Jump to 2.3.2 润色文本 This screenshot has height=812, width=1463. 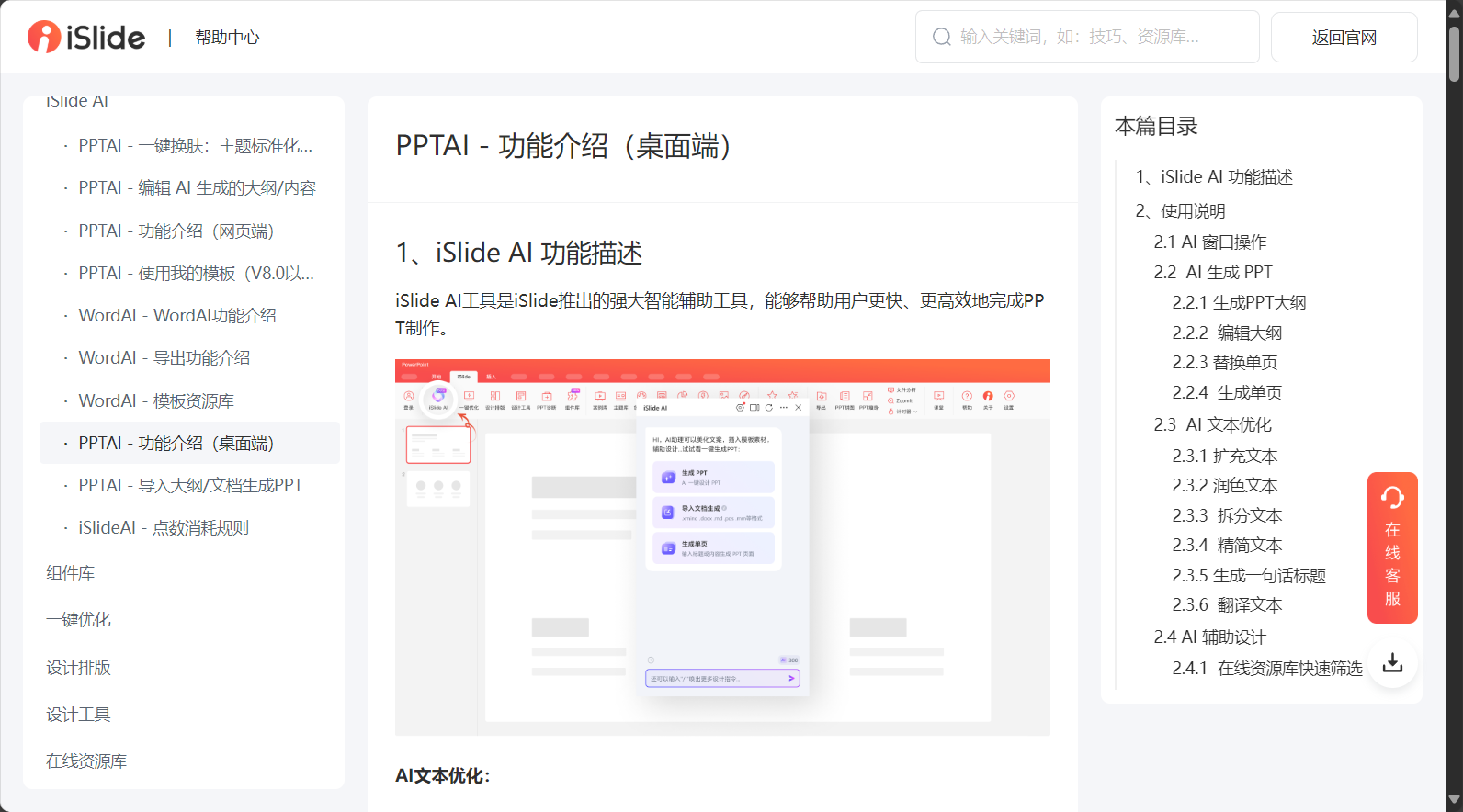click(x=1224, y=485)
